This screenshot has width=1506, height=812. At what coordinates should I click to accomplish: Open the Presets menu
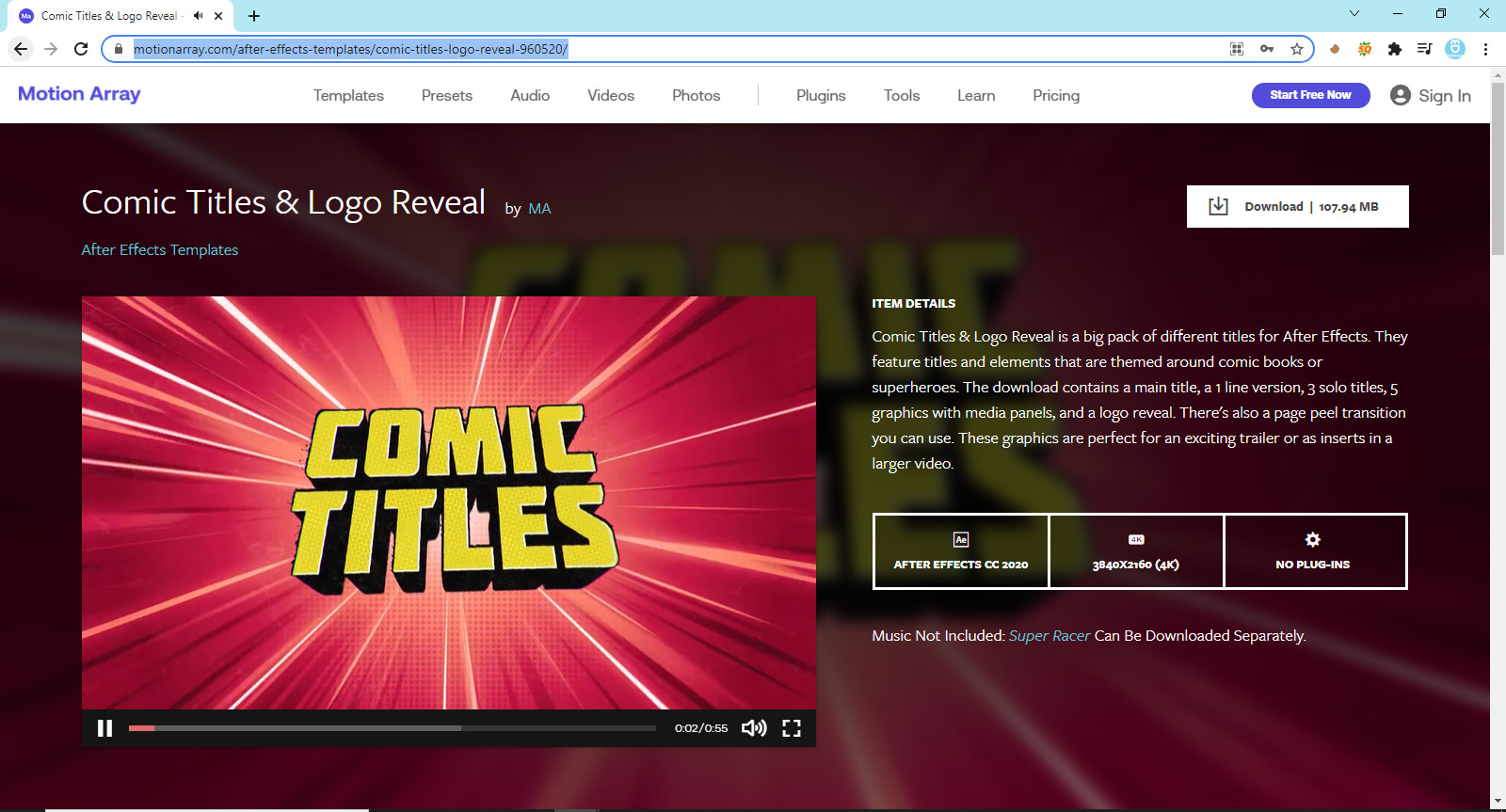(x=447, y=95)
